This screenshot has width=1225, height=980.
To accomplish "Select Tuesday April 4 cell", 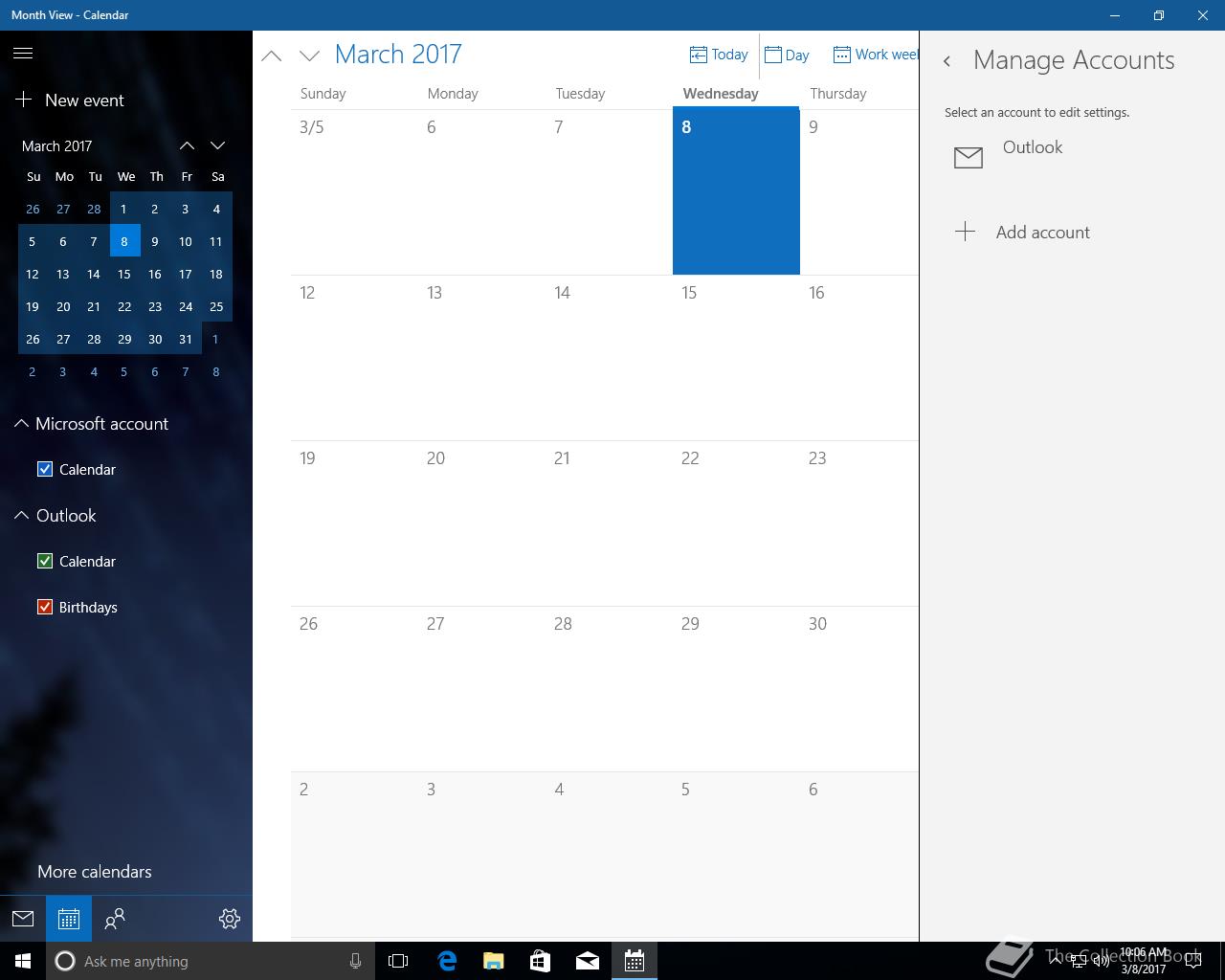I will point(609,855).
